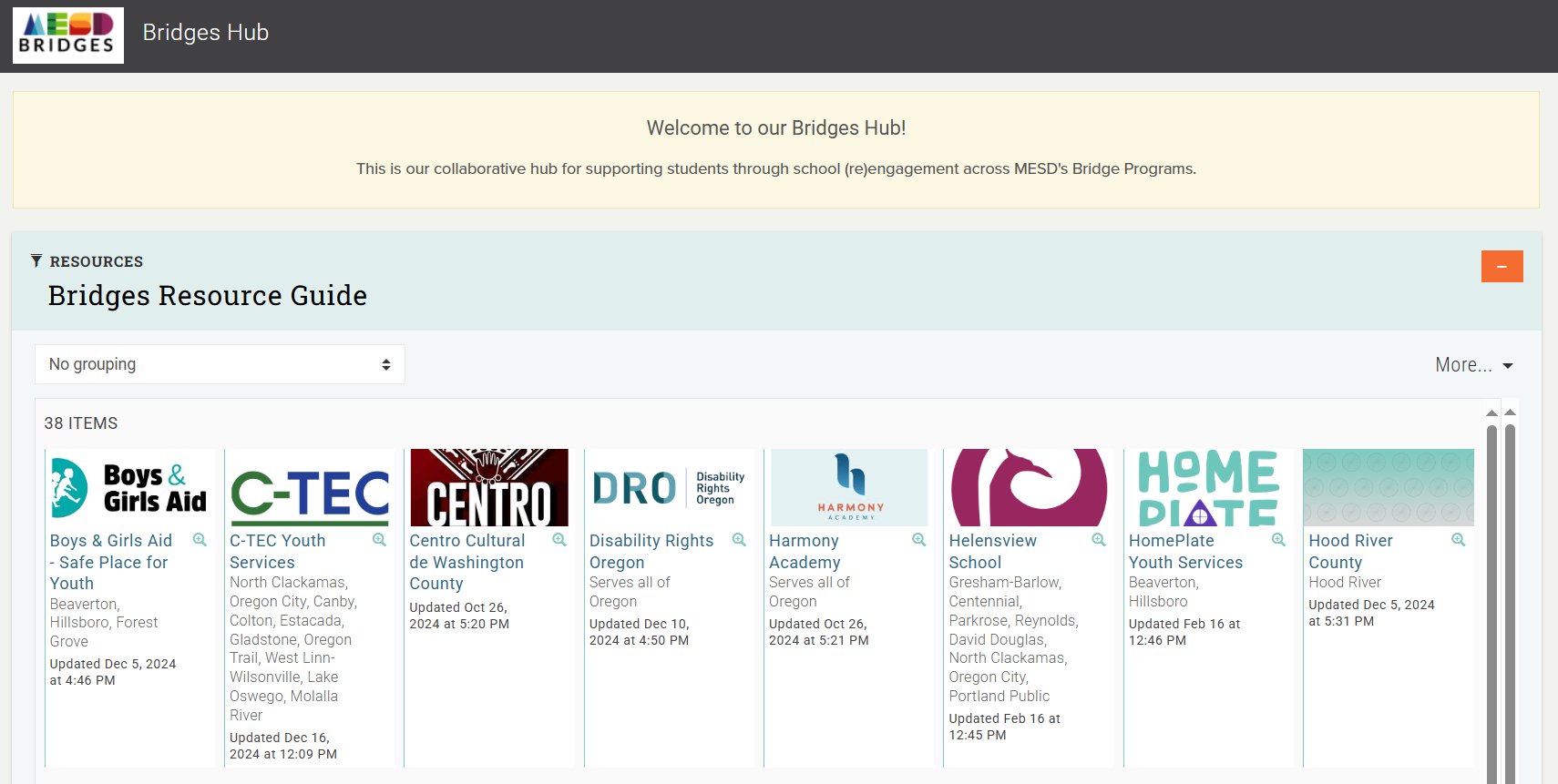Click 'Updated Dec 5, 2024 at 5:31 PM' text
Viewport: 1558px width, 784px height.
tap(1372, 613)
